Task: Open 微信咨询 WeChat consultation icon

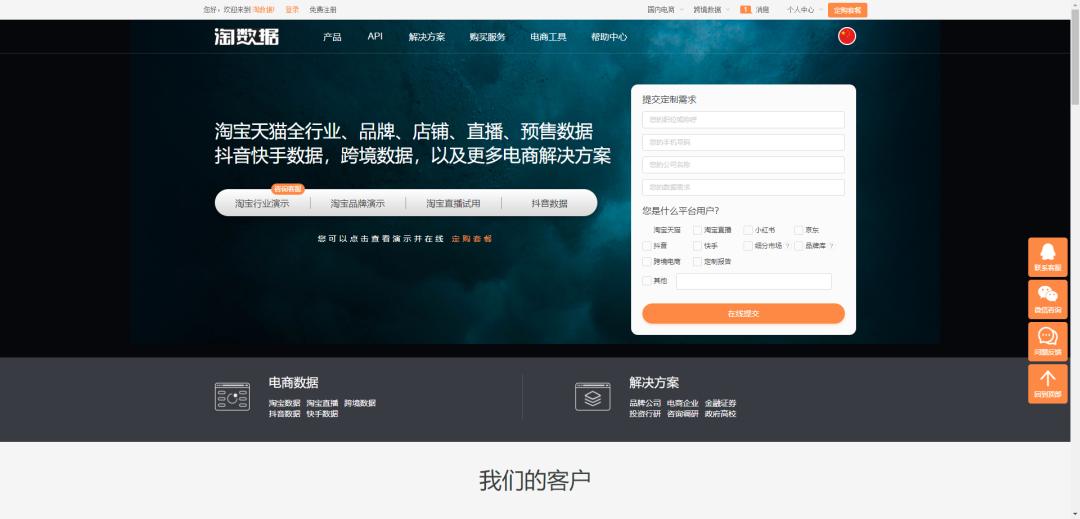Action: tap(1048, 299)
